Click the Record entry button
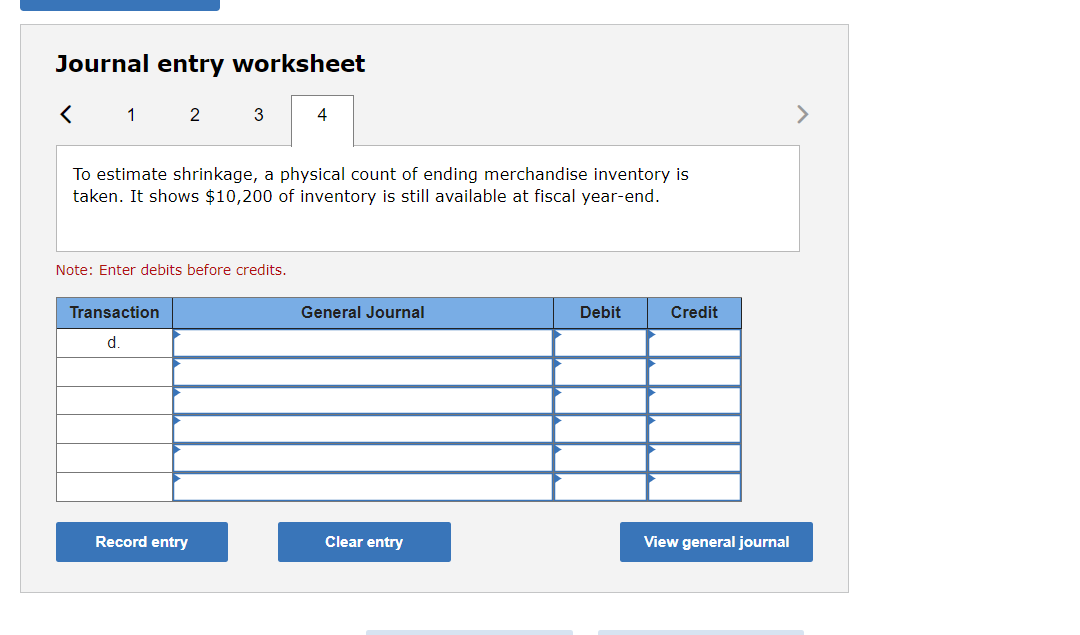This screenshot has width=1080, height=635. tap(141, 541)
